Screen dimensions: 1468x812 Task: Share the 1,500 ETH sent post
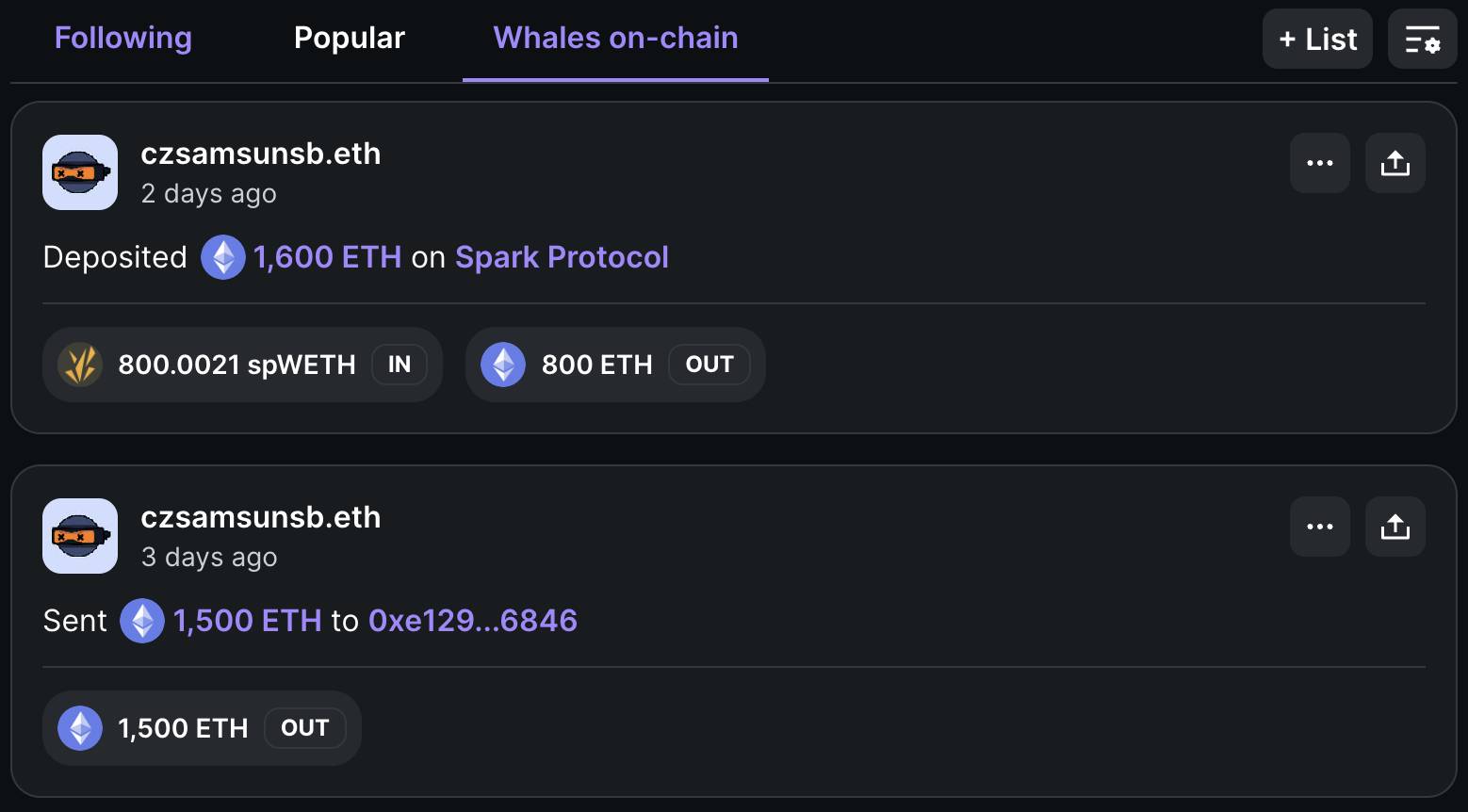(x=1395, y=527)
